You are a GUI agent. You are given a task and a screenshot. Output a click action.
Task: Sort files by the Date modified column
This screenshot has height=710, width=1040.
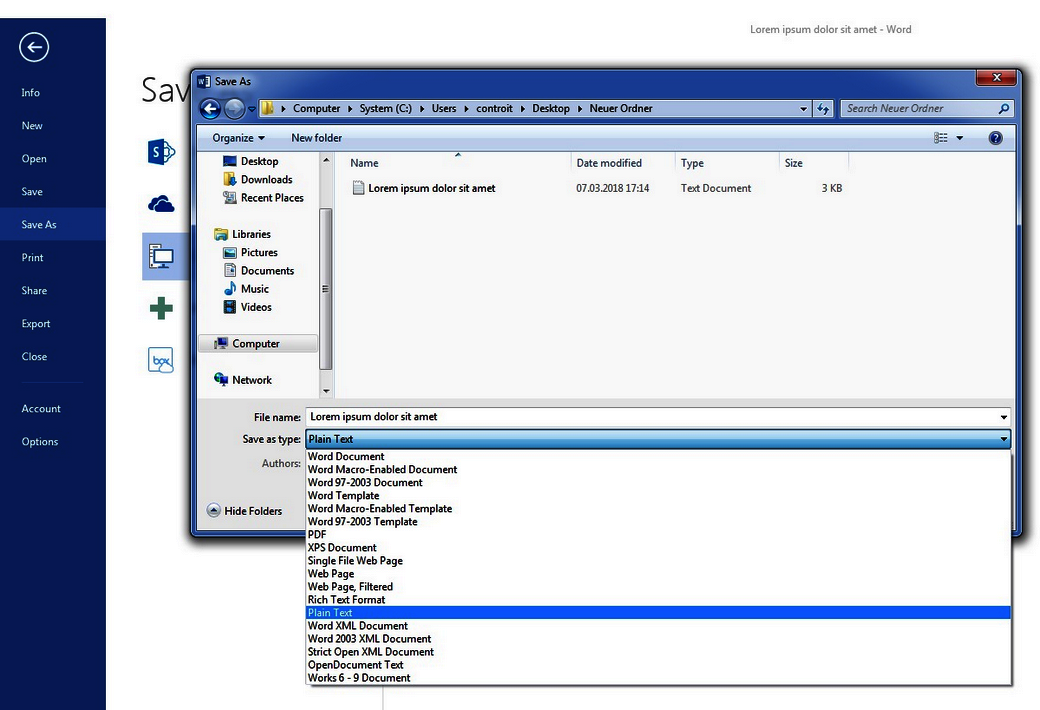pos(609,163)
